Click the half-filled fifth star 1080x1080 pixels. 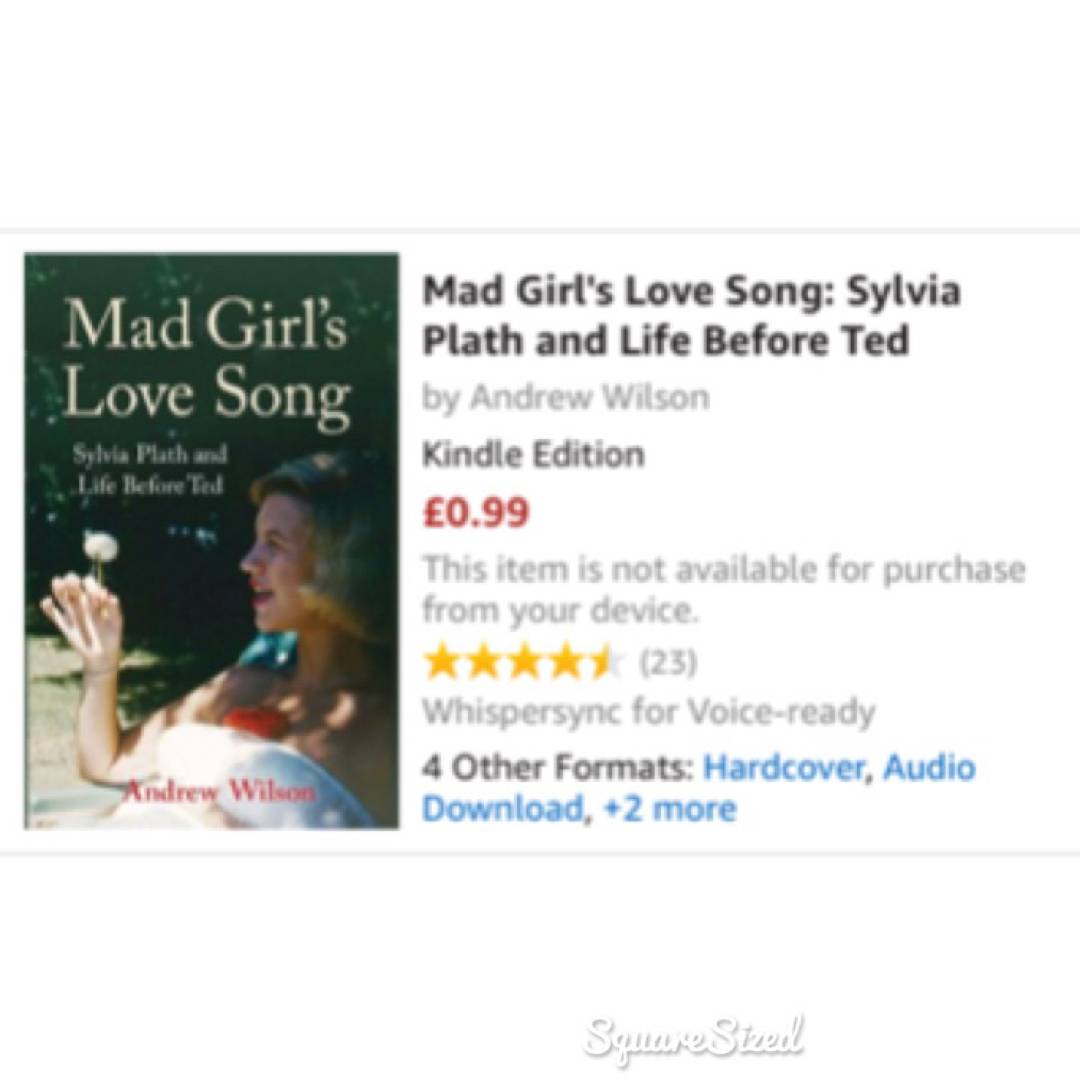605,663
